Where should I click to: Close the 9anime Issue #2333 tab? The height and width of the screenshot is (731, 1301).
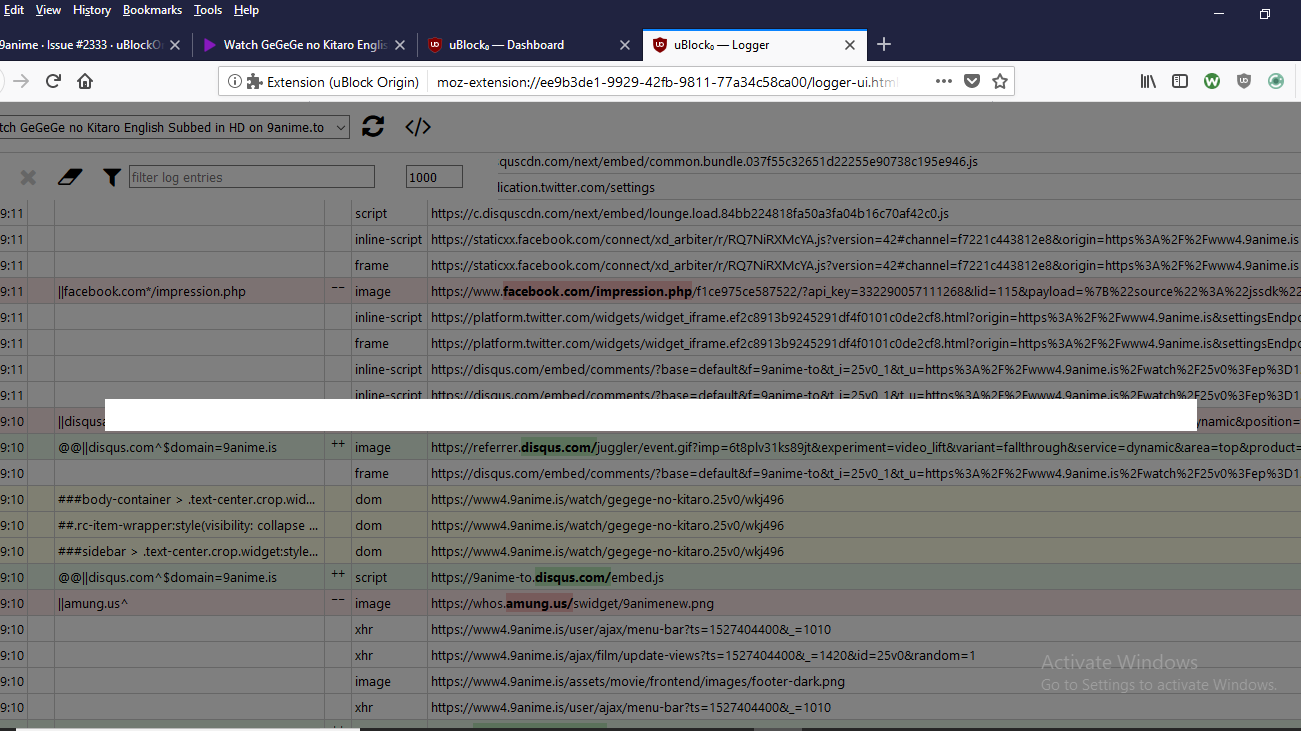175,45
